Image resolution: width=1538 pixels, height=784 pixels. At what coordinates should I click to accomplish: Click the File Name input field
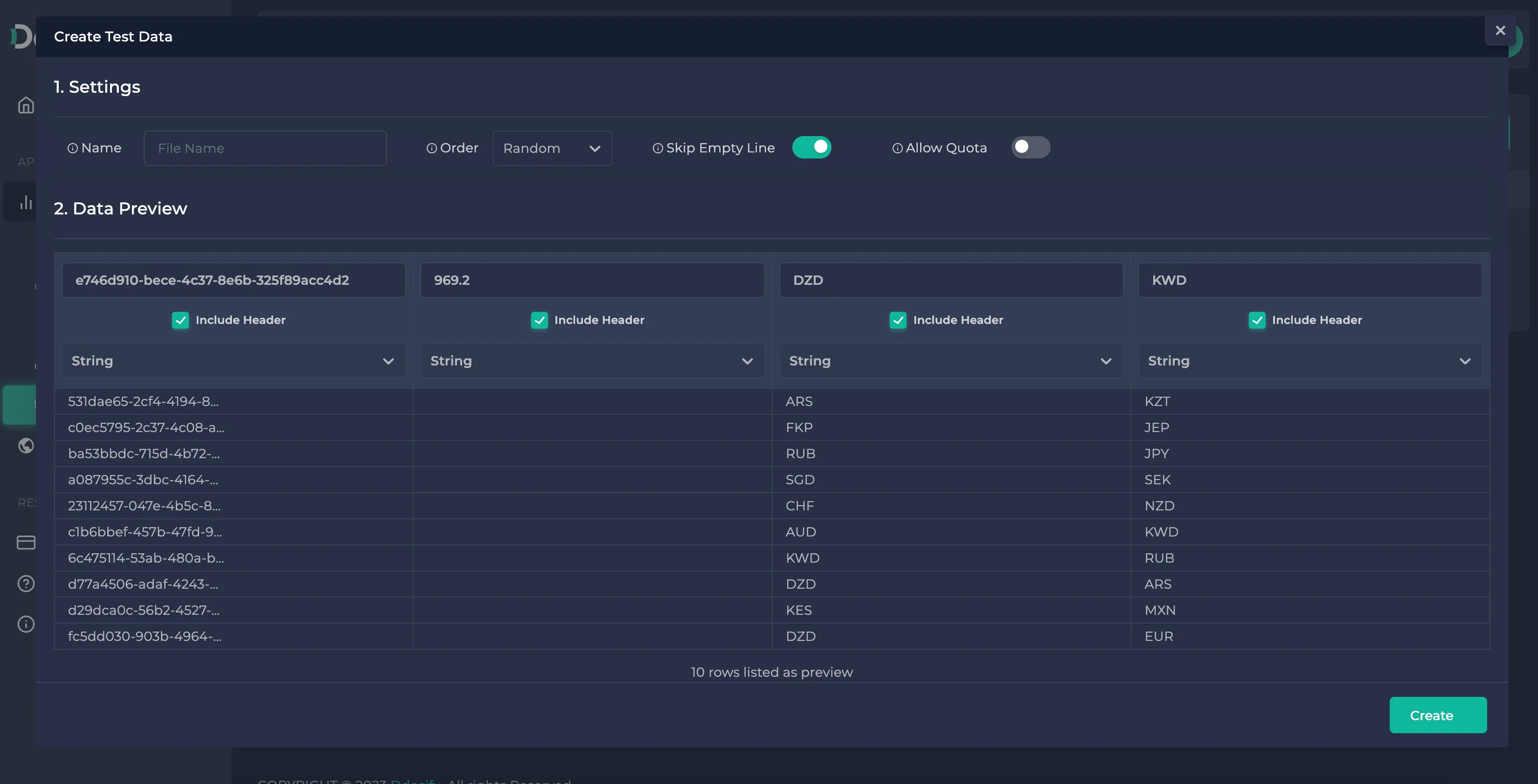(x=264, y=147)
